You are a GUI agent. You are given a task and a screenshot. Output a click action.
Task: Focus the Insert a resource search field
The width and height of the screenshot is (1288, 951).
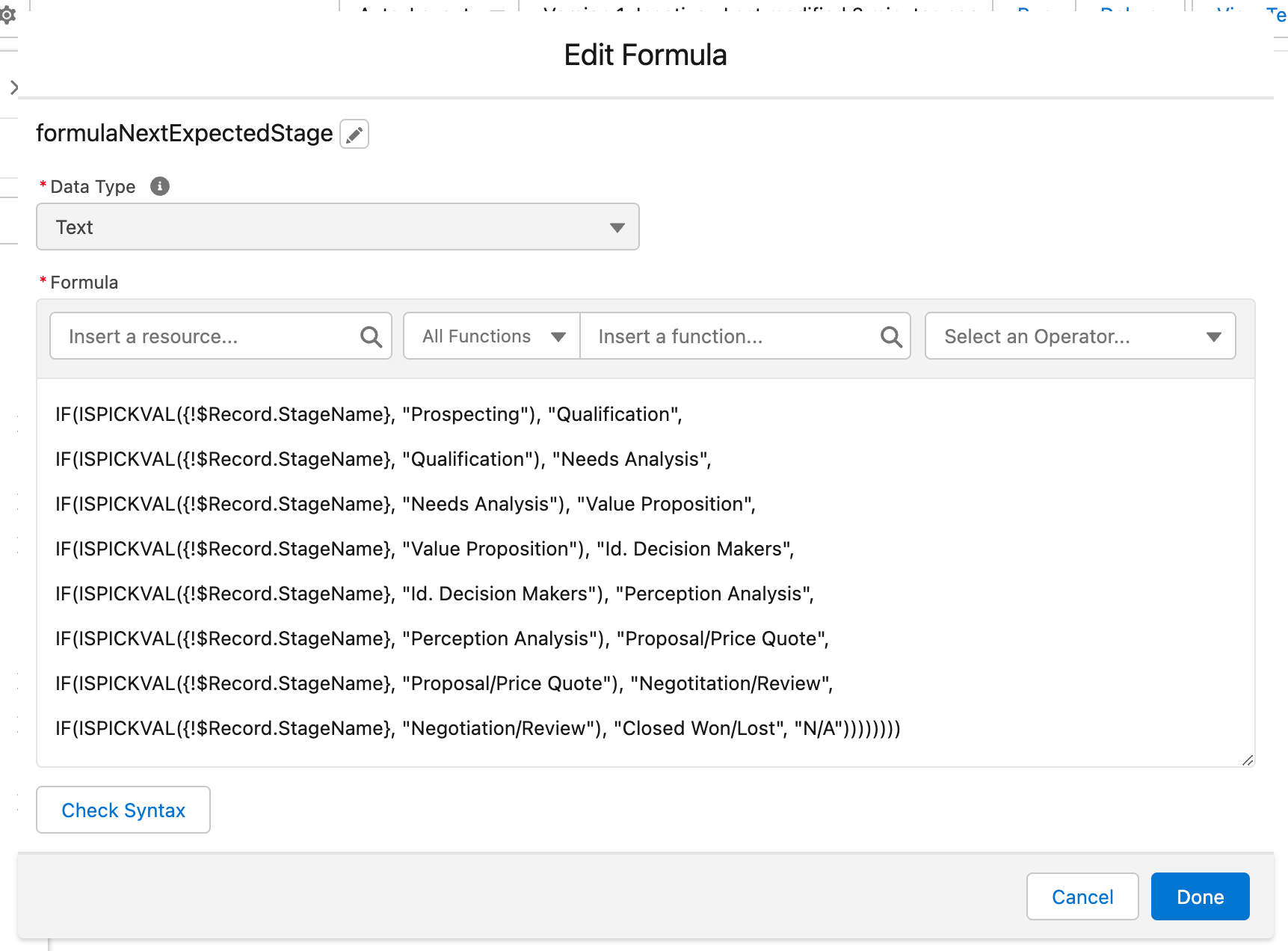pos(221,336)
